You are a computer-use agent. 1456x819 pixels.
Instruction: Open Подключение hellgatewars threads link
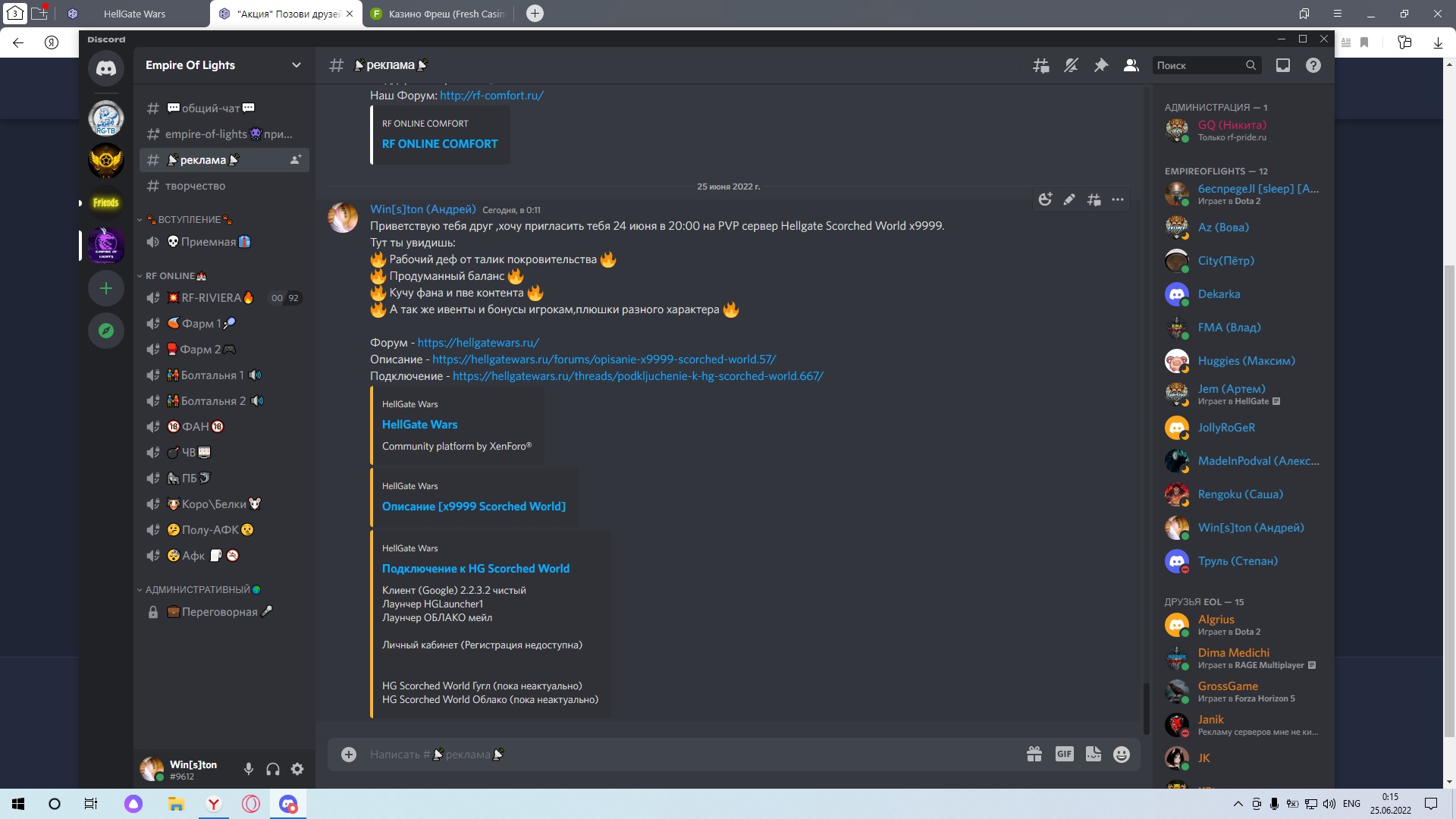(638, 376)
